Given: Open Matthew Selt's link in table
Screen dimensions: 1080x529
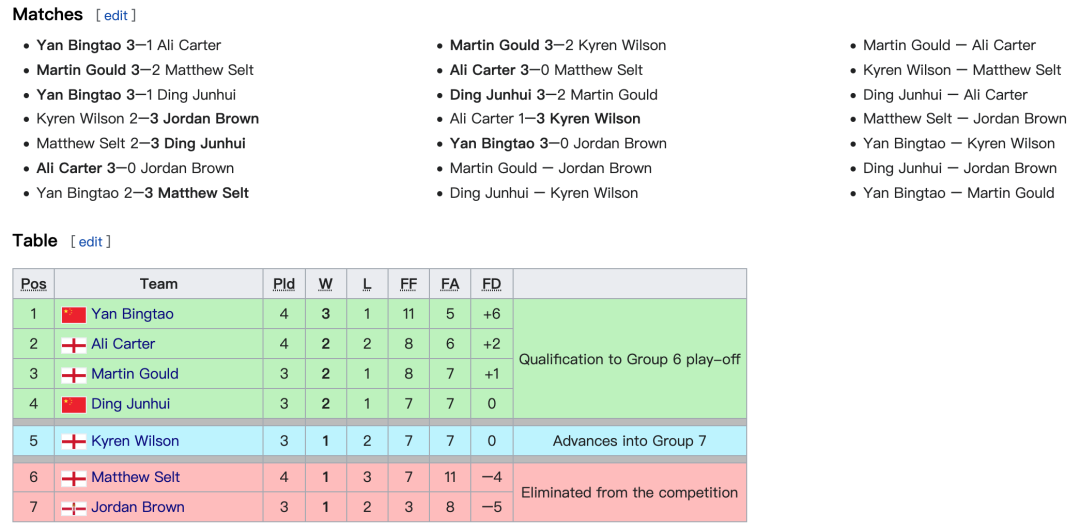Looking at the screenshot, I should pos(136,477).
